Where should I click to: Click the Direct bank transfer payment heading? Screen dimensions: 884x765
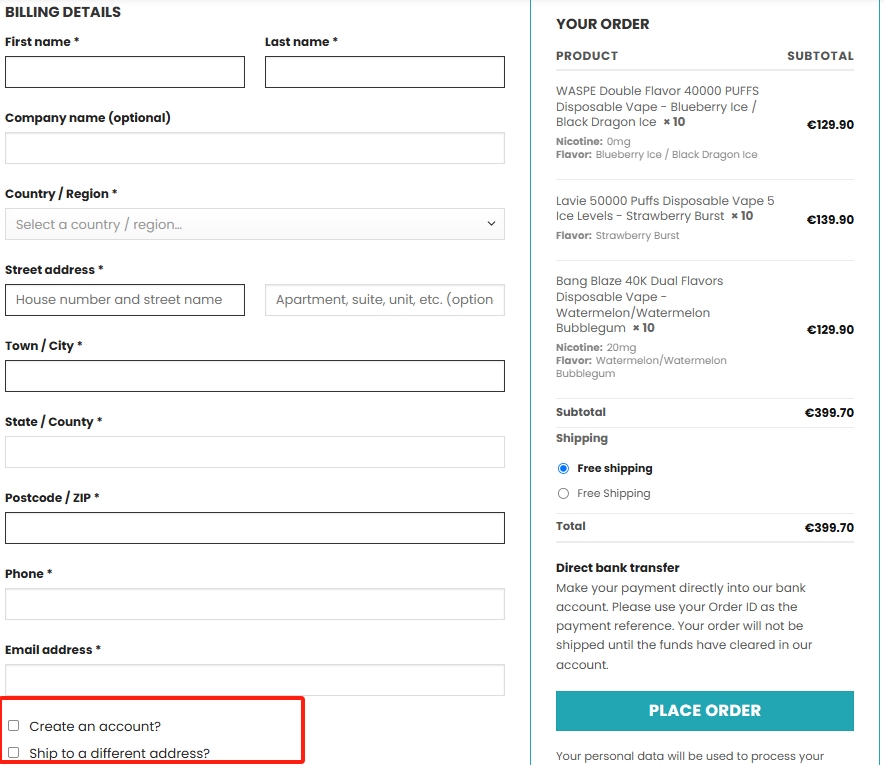coord(618,568)
